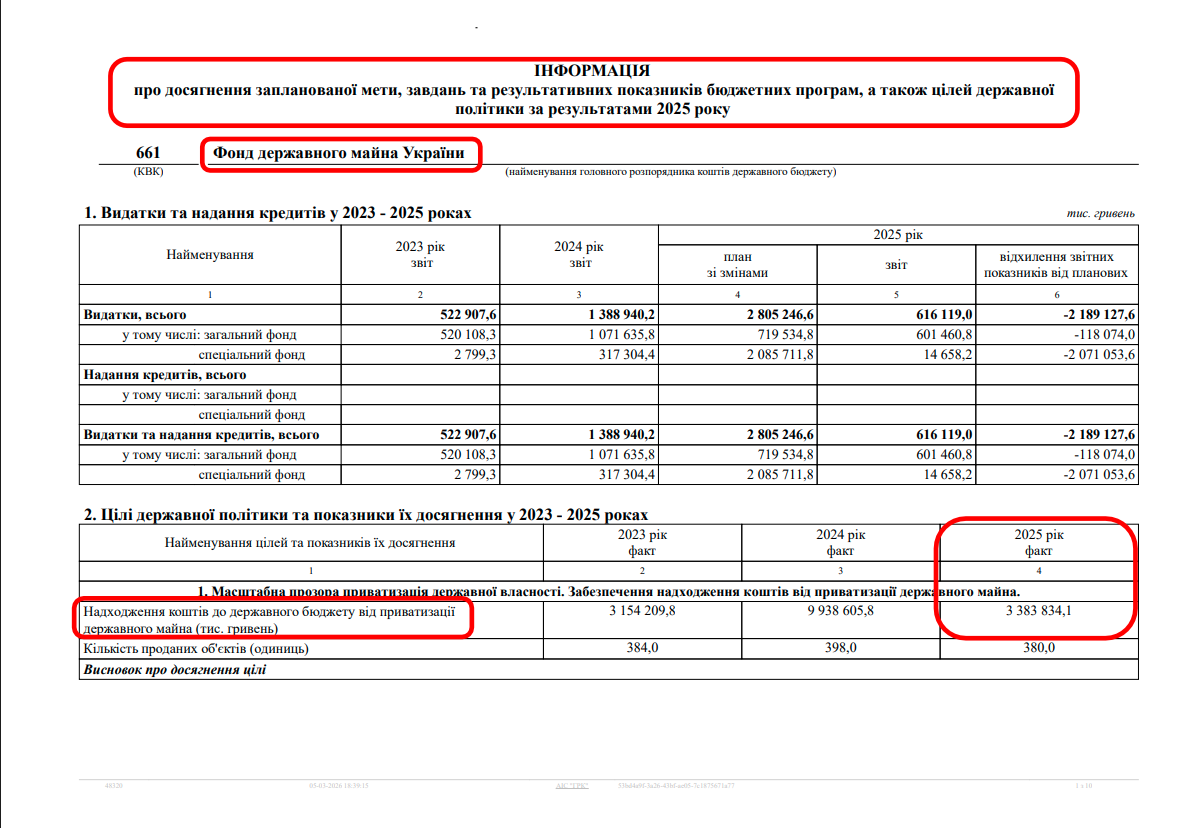1177x828 pixels.
Task: Click the value 384,0
Action: (642, 648)
